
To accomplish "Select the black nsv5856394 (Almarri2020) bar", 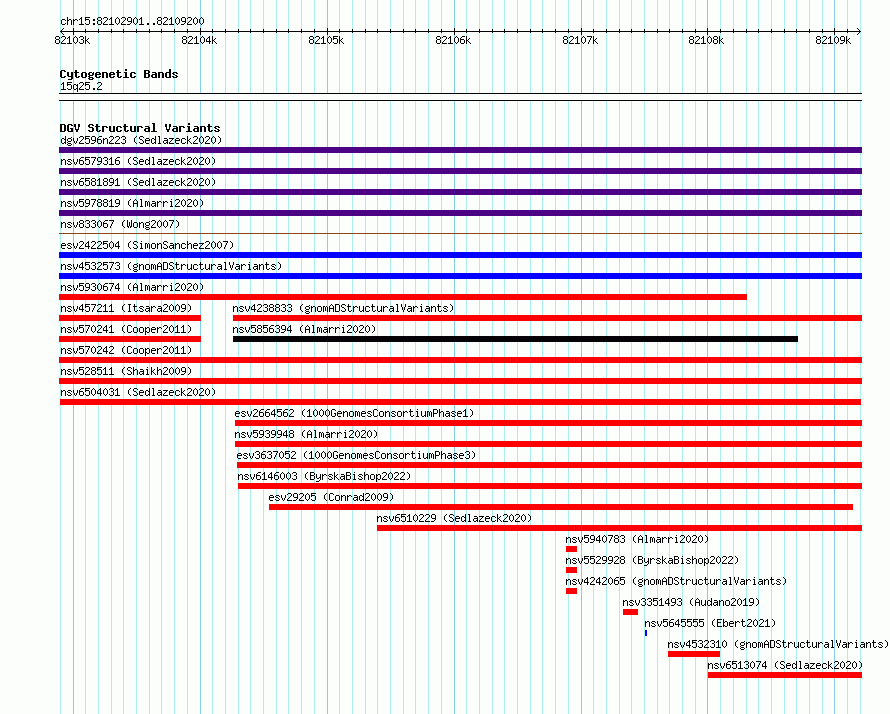I will pyautogui.click(x=515, y=339).
